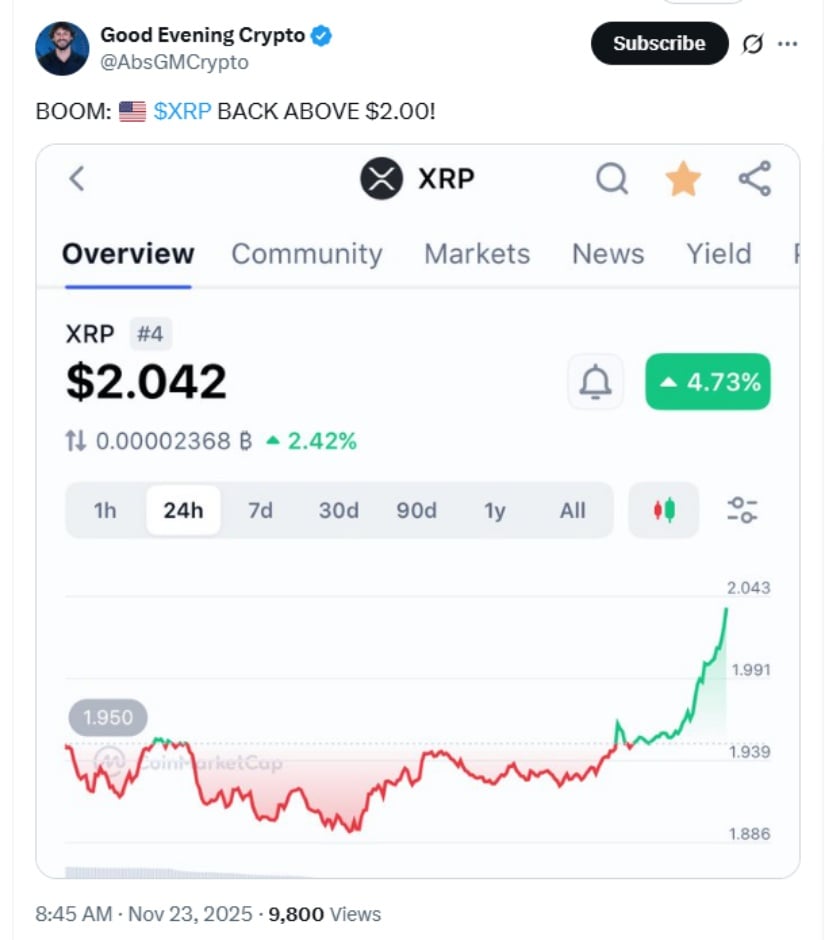The image size is (825, 940).
Task: Switch to the Markets tab
Action: tap(477, 254)
